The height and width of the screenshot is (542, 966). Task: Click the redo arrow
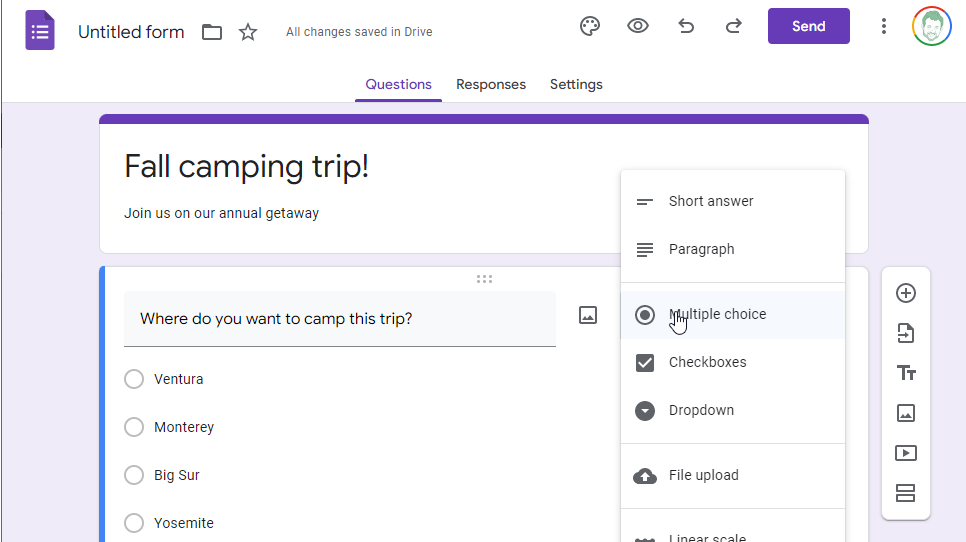point(734,27)
